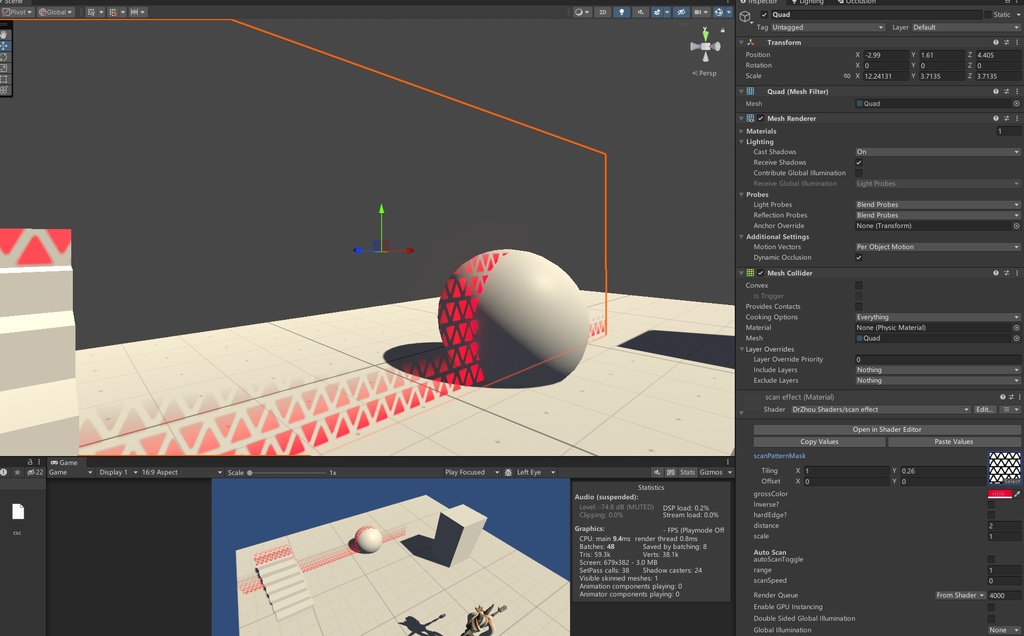Switch to the Lighting tab
1024x636 pixels.
tap(807, 2)
